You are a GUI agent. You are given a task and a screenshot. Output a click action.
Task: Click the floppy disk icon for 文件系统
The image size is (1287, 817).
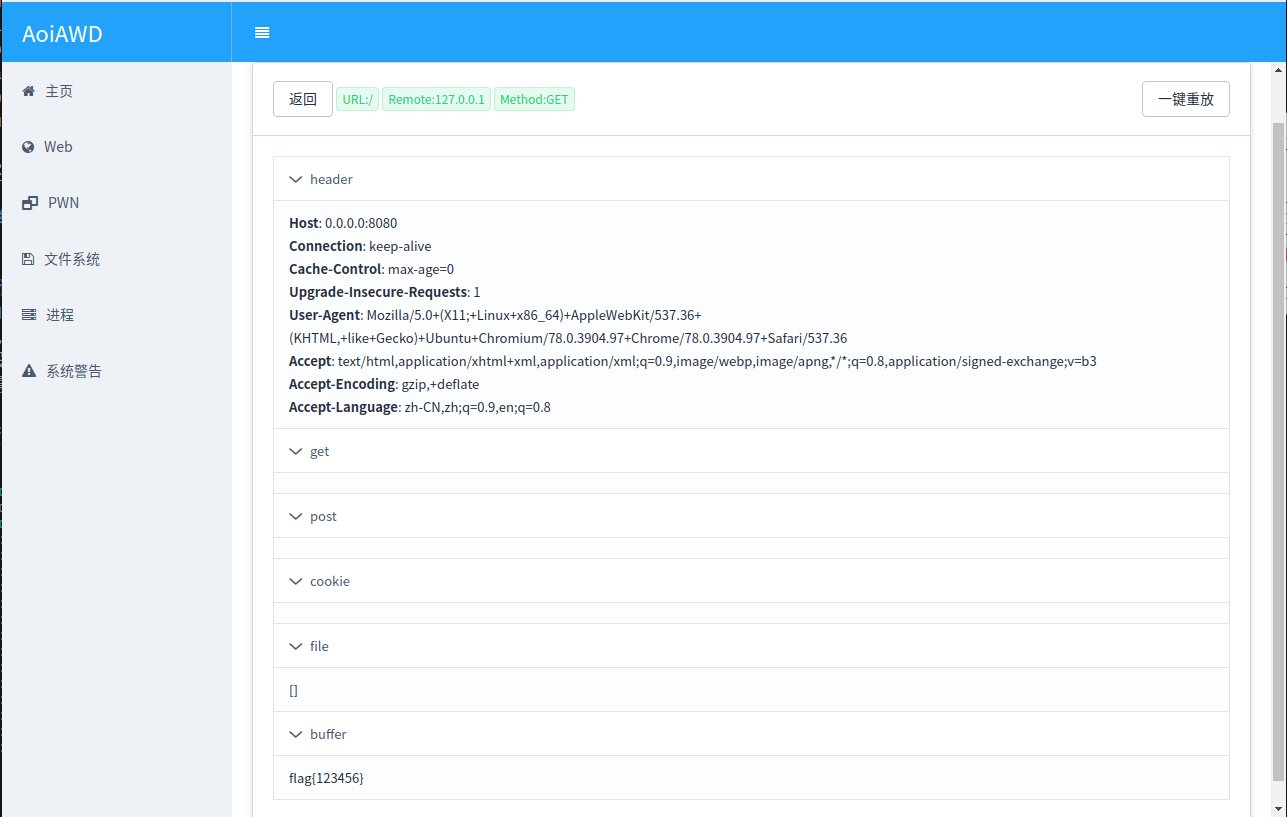28,259
